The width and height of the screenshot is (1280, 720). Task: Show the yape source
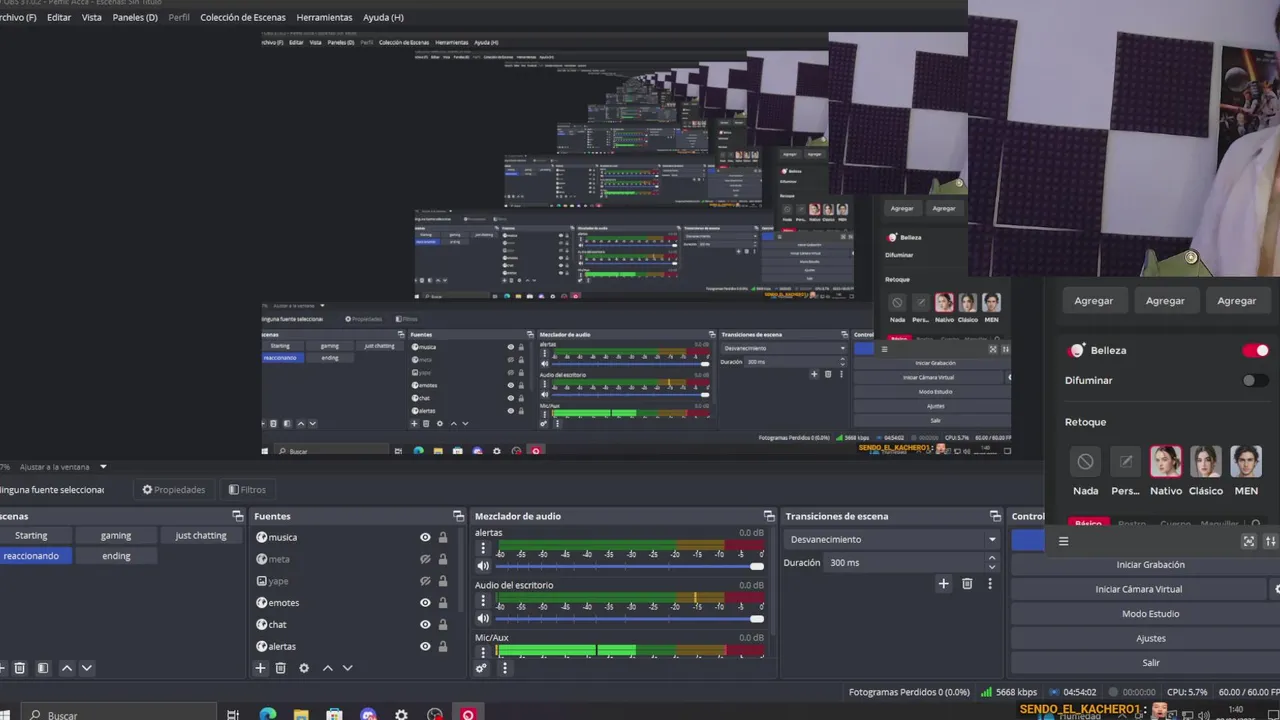pos(425,581)
